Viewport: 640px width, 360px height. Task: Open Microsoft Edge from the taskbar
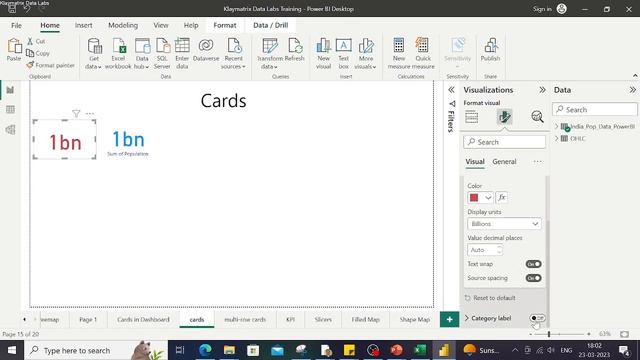pos(205,350)
